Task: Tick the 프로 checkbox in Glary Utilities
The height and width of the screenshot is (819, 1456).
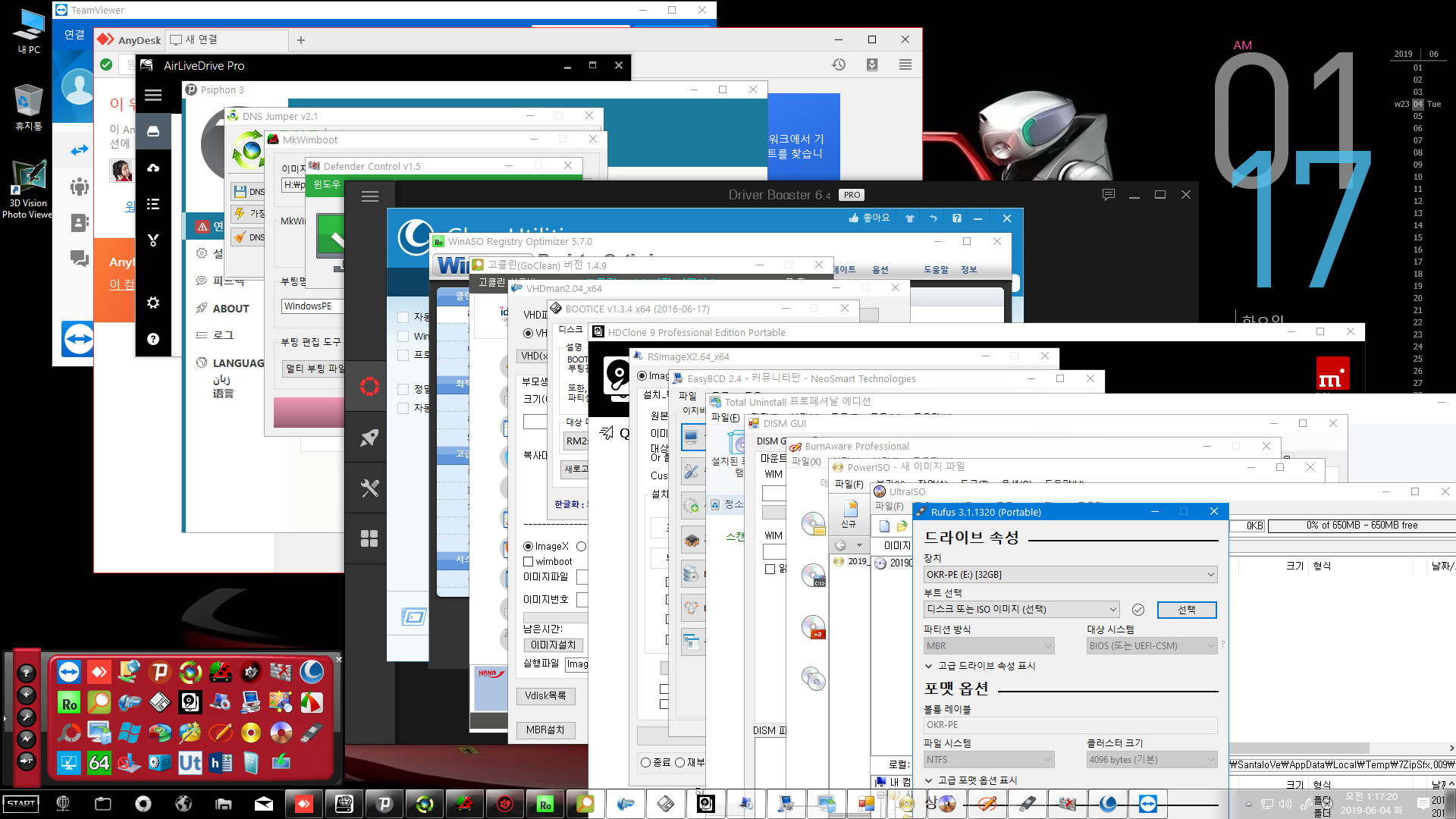Action: click(x=403, y=355)
